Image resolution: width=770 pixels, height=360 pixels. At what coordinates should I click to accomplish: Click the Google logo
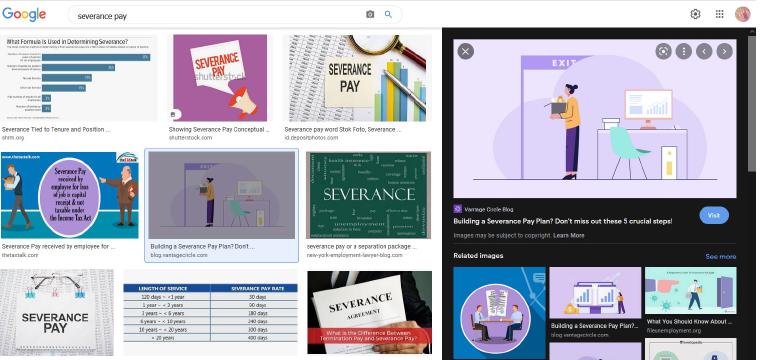pyautogui.click(x=24, y=15)
